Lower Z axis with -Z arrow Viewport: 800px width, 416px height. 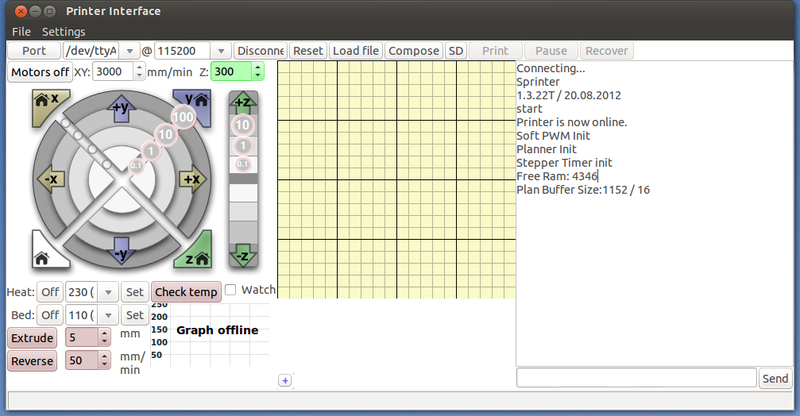(x=241, y=256)
